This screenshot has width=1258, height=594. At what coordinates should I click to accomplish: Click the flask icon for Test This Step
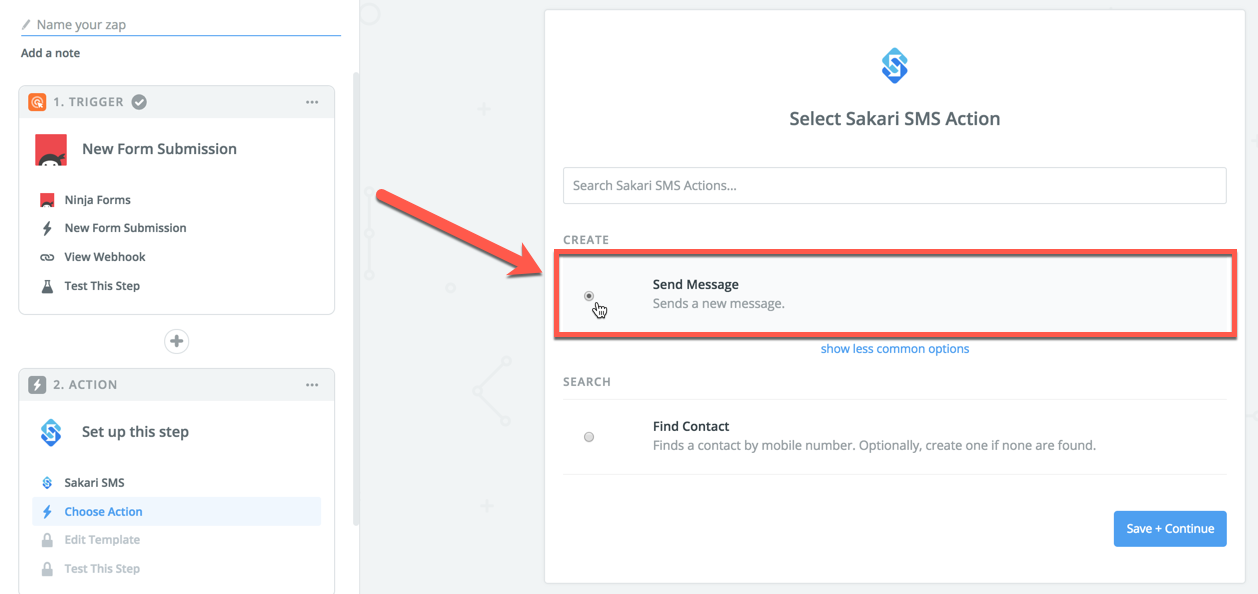(x=47, y=286)
